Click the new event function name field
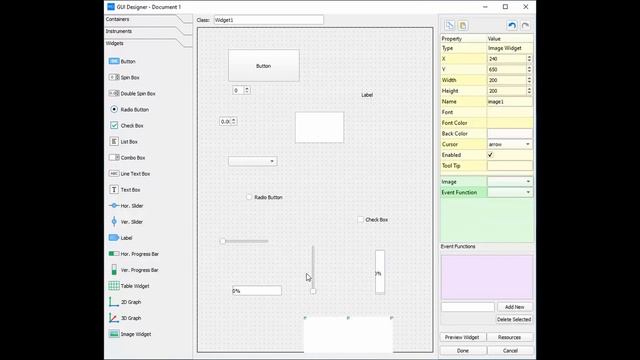 pyautogui.click(x=468, y=307)
